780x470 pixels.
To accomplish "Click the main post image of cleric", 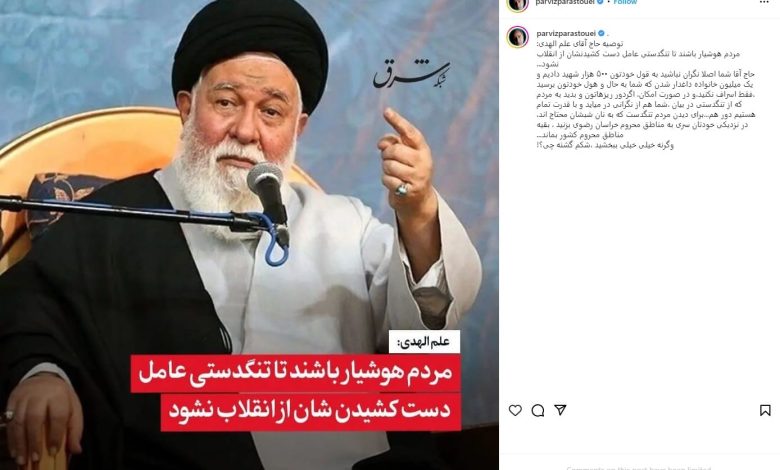I will tap(249, 235).
